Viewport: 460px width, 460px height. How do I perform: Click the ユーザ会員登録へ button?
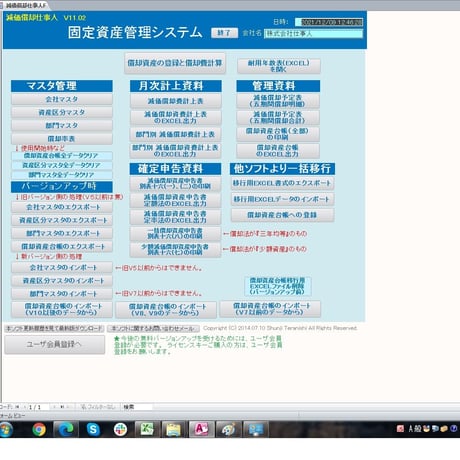coord(55,344)
